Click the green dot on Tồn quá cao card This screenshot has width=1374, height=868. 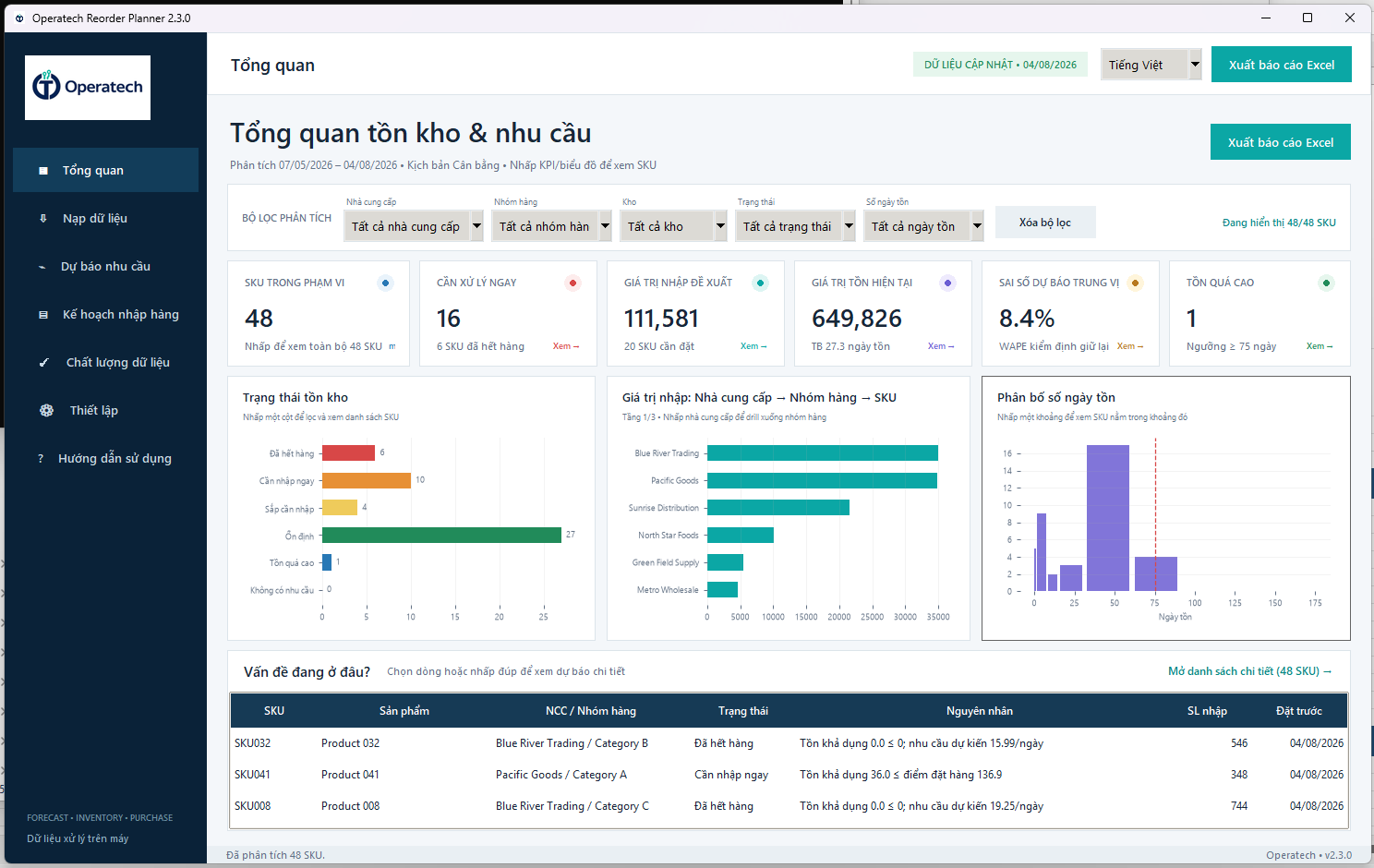(1326, 283)
